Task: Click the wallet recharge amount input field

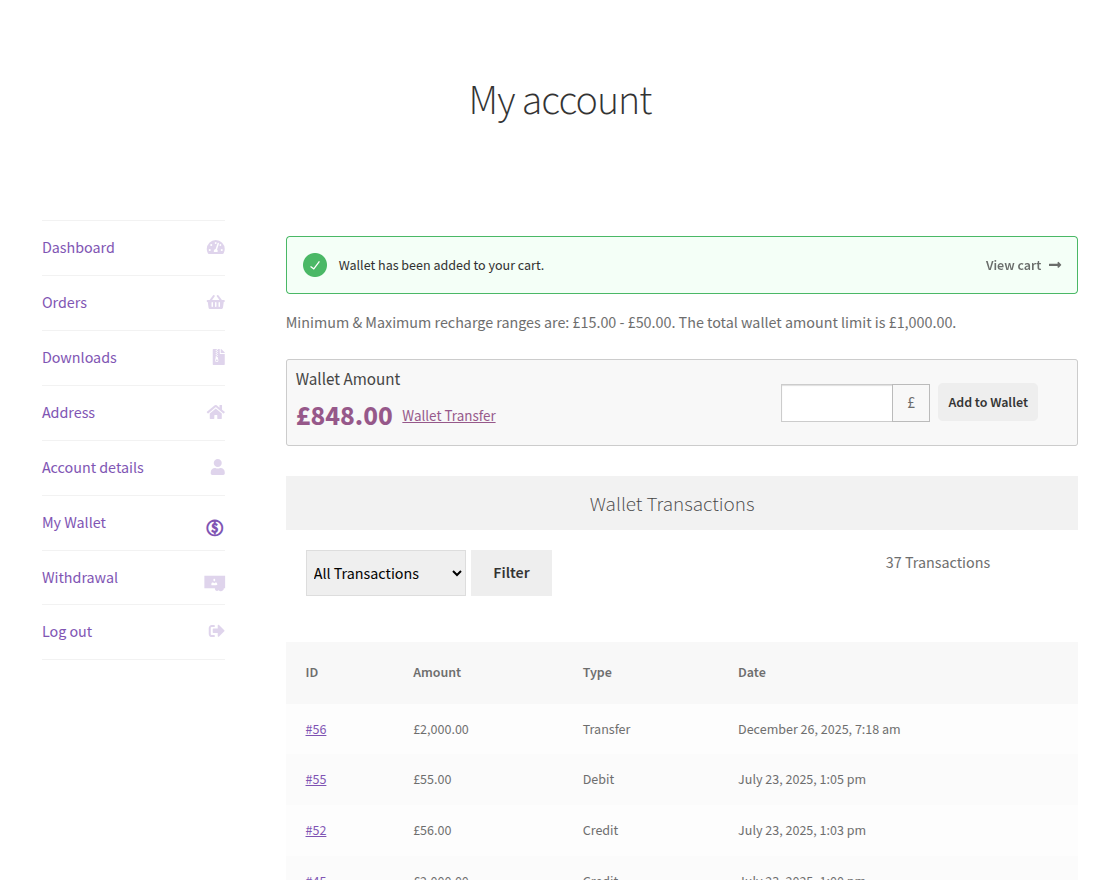Action: tap(836, 402)
